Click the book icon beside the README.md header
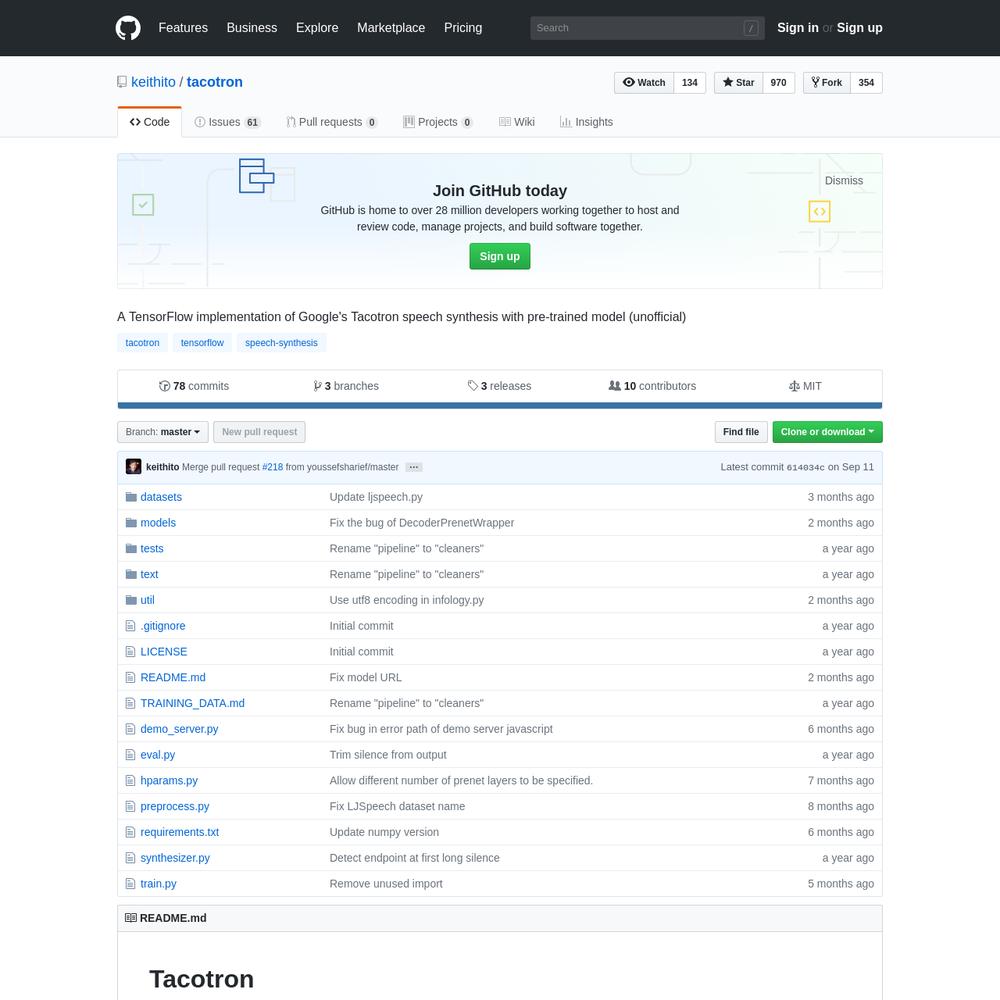 [131, 918]
